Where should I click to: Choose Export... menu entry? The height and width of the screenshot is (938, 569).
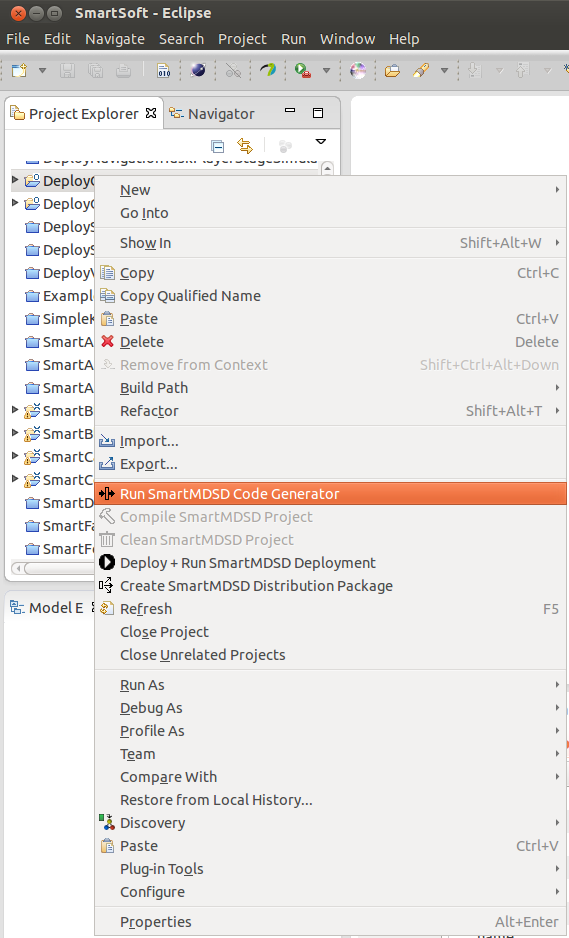point(330,464)
